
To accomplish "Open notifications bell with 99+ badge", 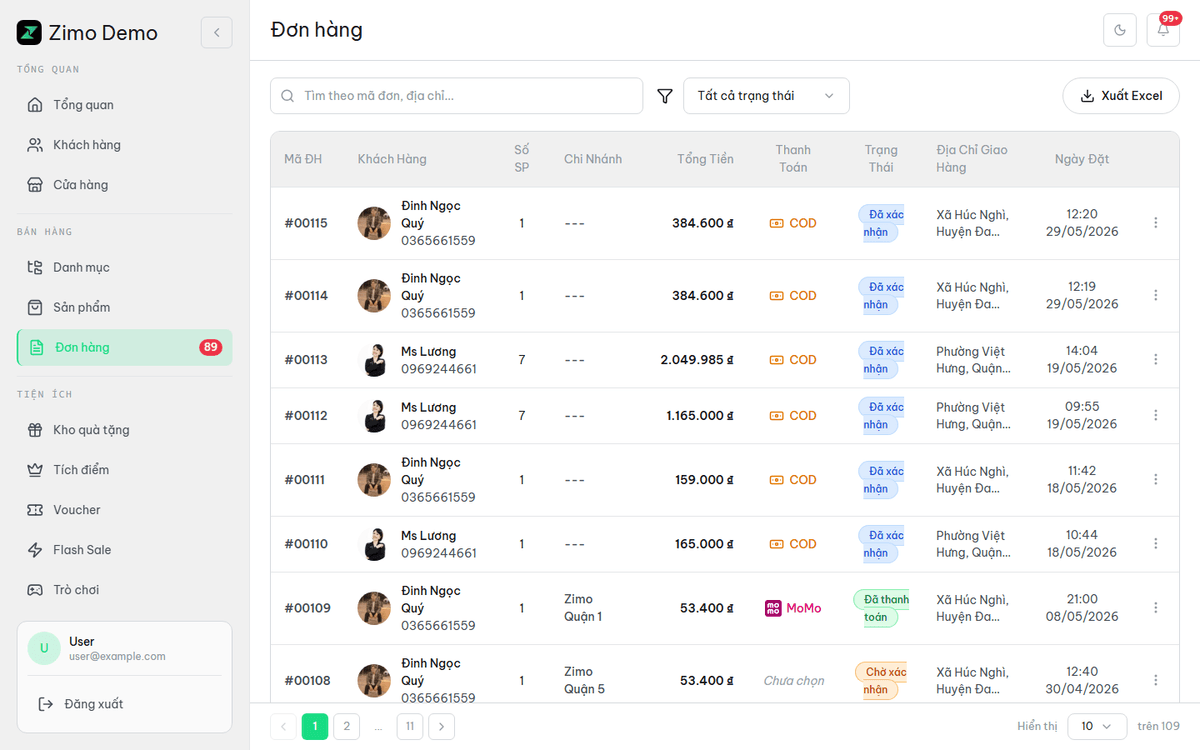I will 1163,30.
